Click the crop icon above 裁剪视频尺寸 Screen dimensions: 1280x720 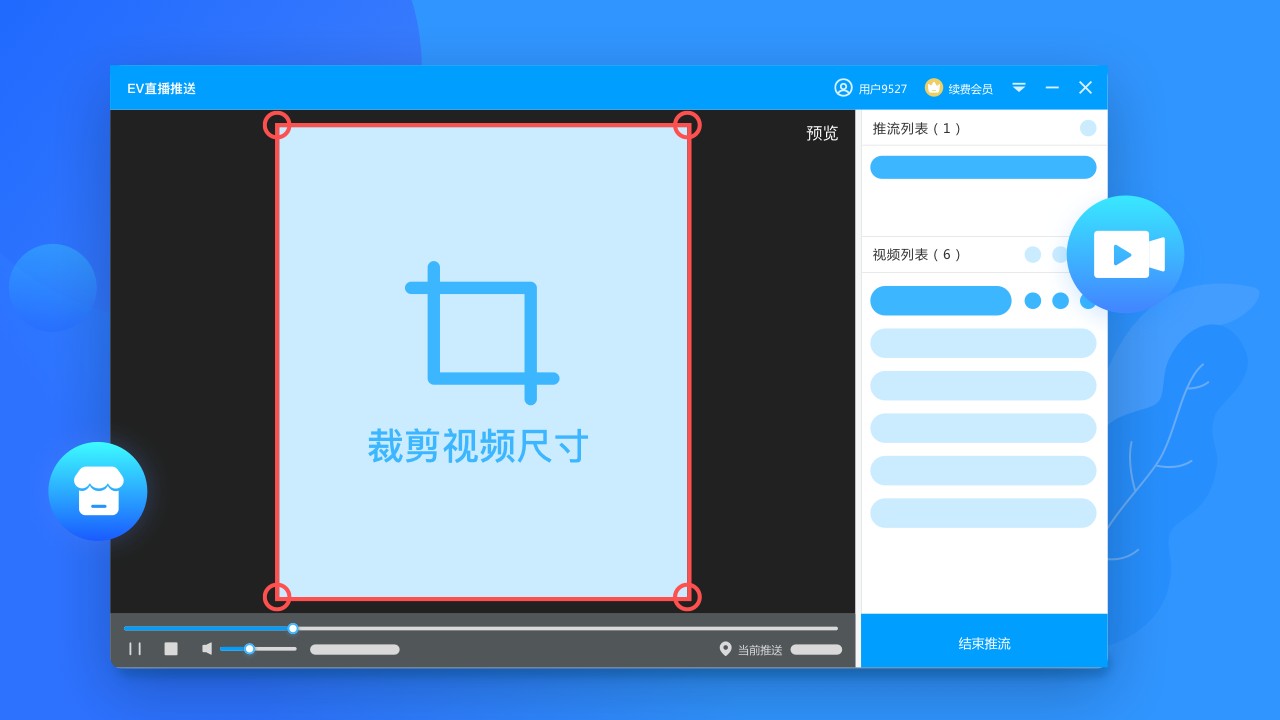[481, 333]
